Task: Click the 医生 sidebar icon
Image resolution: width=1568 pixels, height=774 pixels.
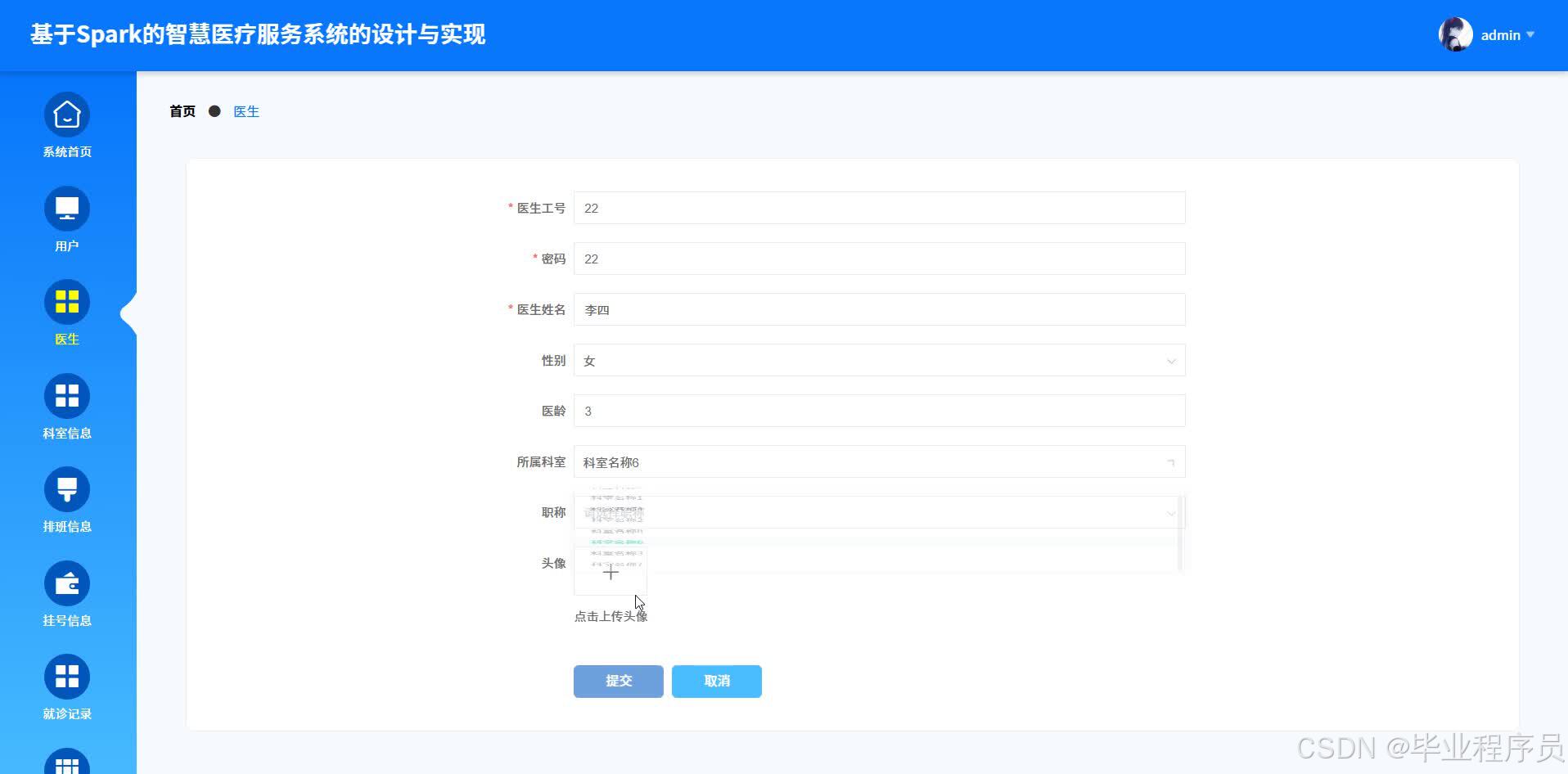Action: coord(66,311)
